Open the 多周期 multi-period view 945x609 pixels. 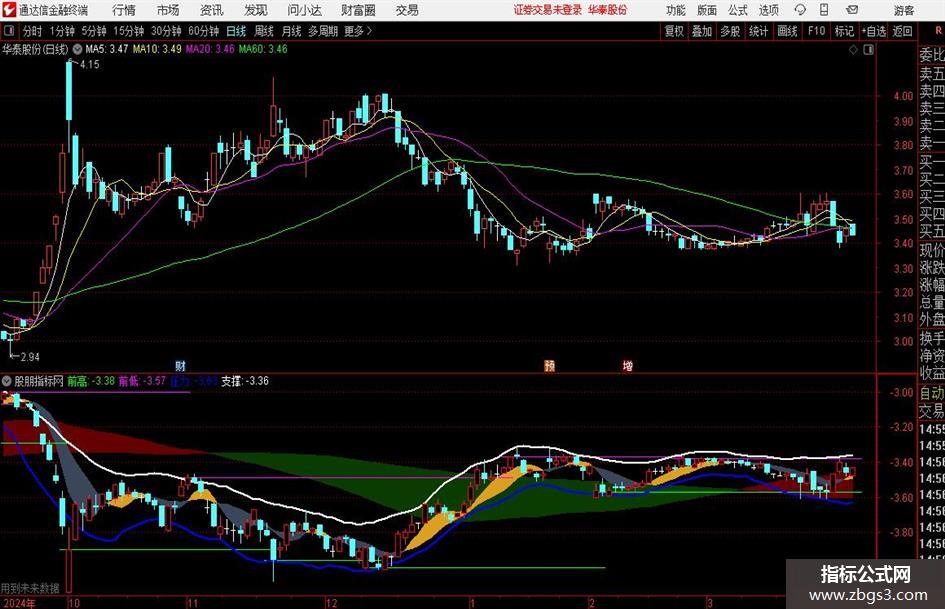tap(322, 31)
